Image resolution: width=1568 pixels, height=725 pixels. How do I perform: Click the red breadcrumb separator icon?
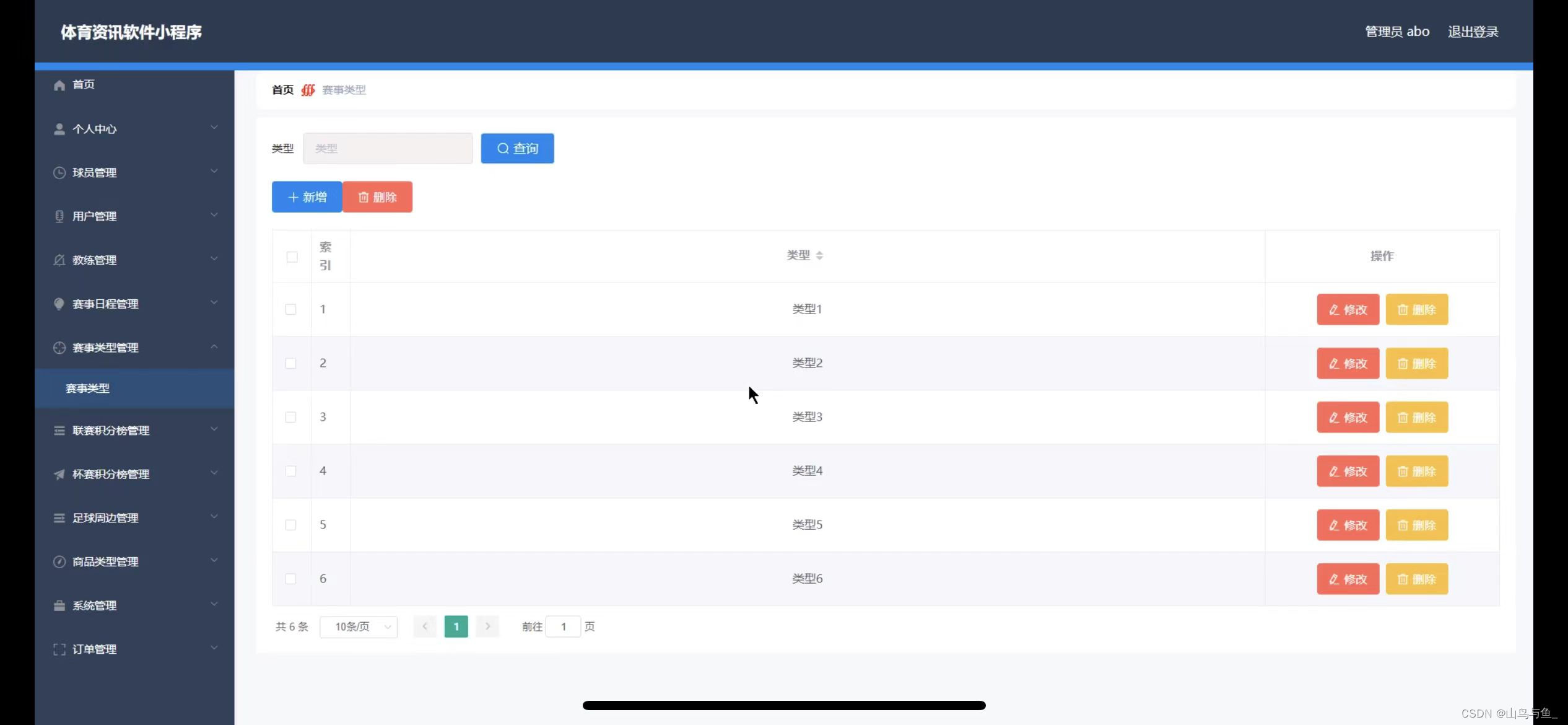click(308, 90)
